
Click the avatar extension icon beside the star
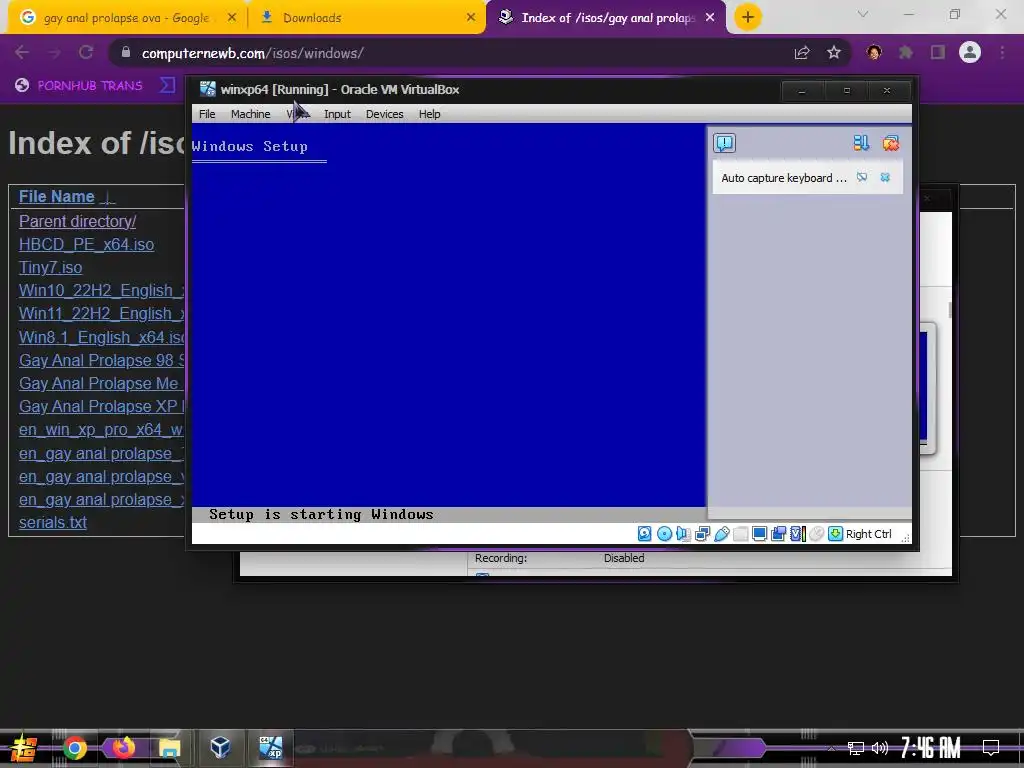point(874,52)
